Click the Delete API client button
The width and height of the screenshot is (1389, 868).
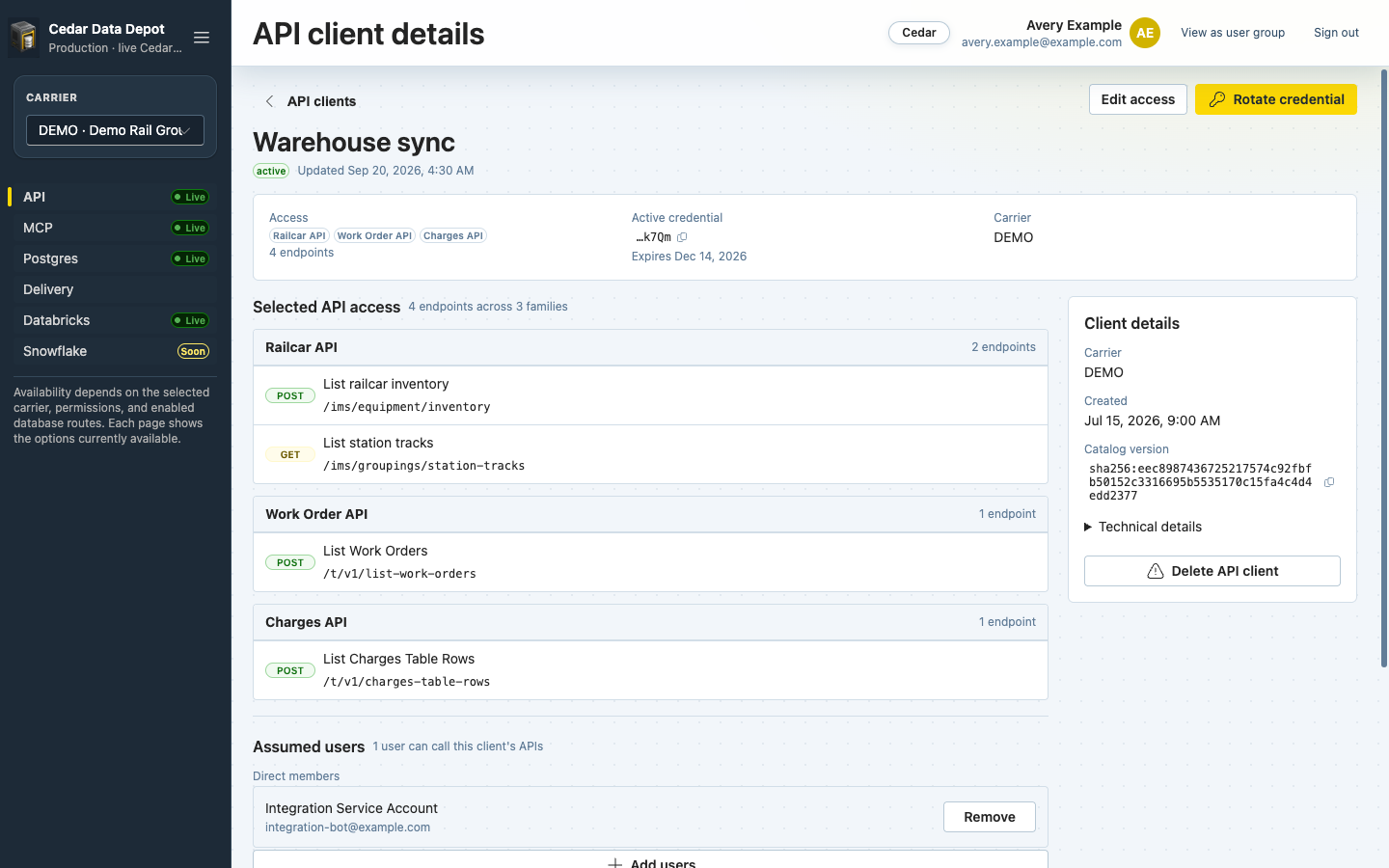[1212, 571]
